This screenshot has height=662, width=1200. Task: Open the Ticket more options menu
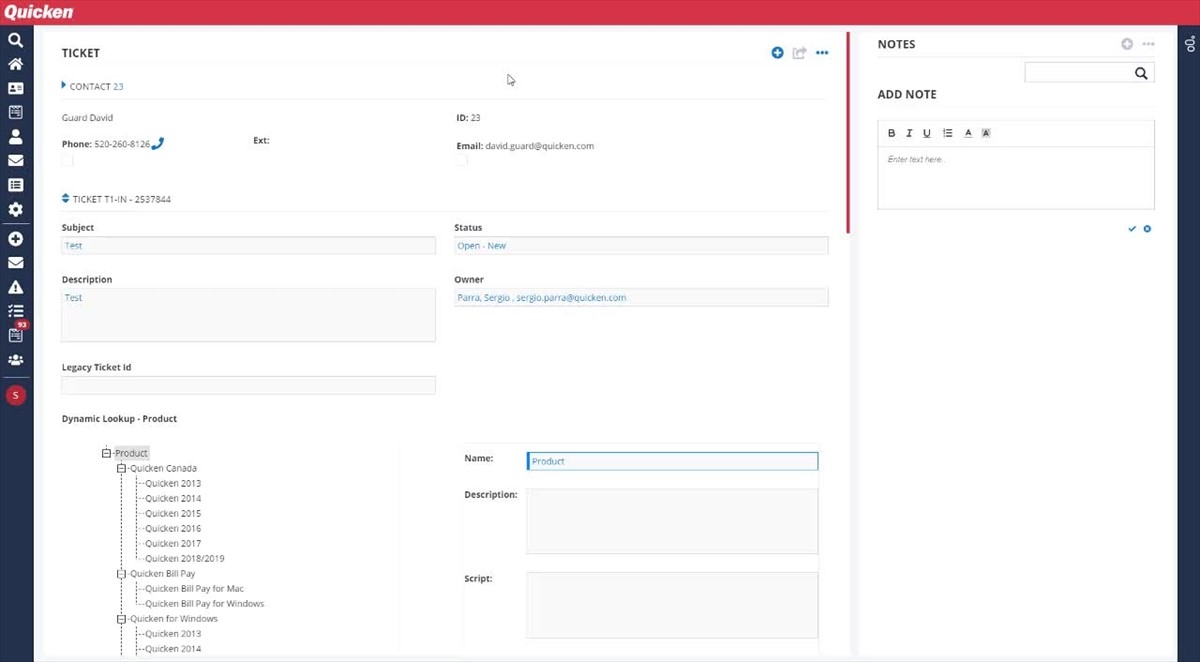point(822,53)
